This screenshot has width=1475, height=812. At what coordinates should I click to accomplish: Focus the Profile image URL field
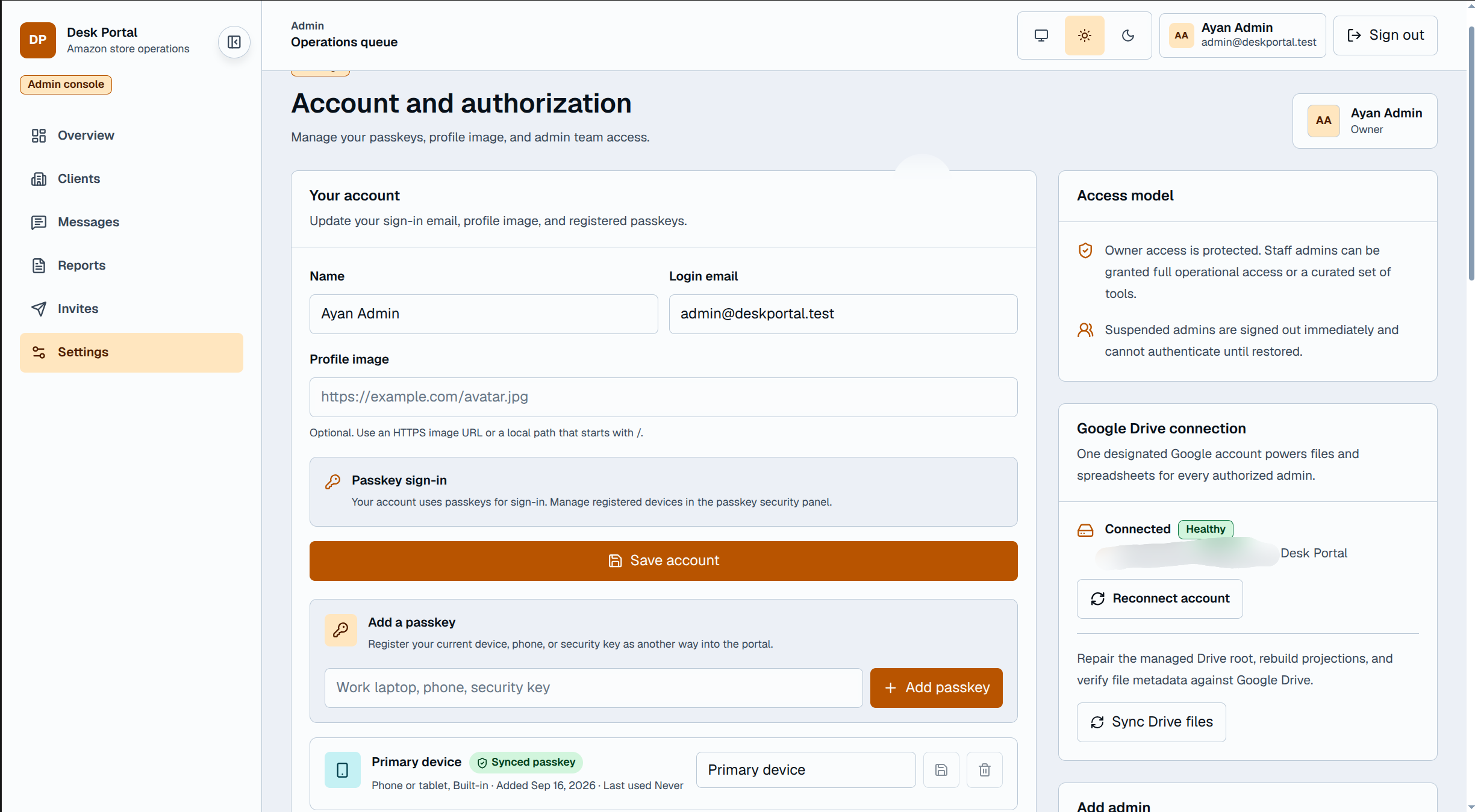[663, 397]
